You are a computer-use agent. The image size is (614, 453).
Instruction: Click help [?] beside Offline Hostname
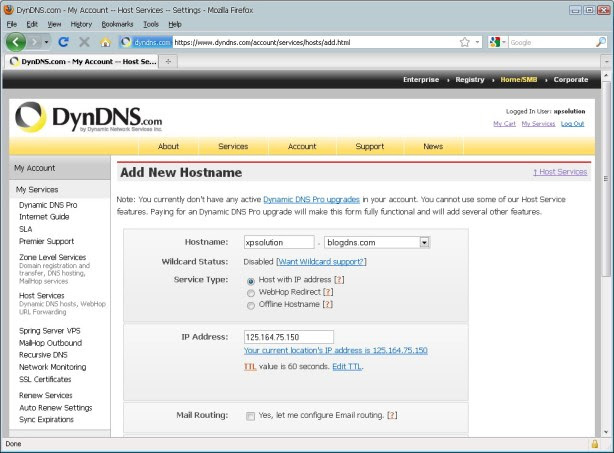tap(328, 304)
